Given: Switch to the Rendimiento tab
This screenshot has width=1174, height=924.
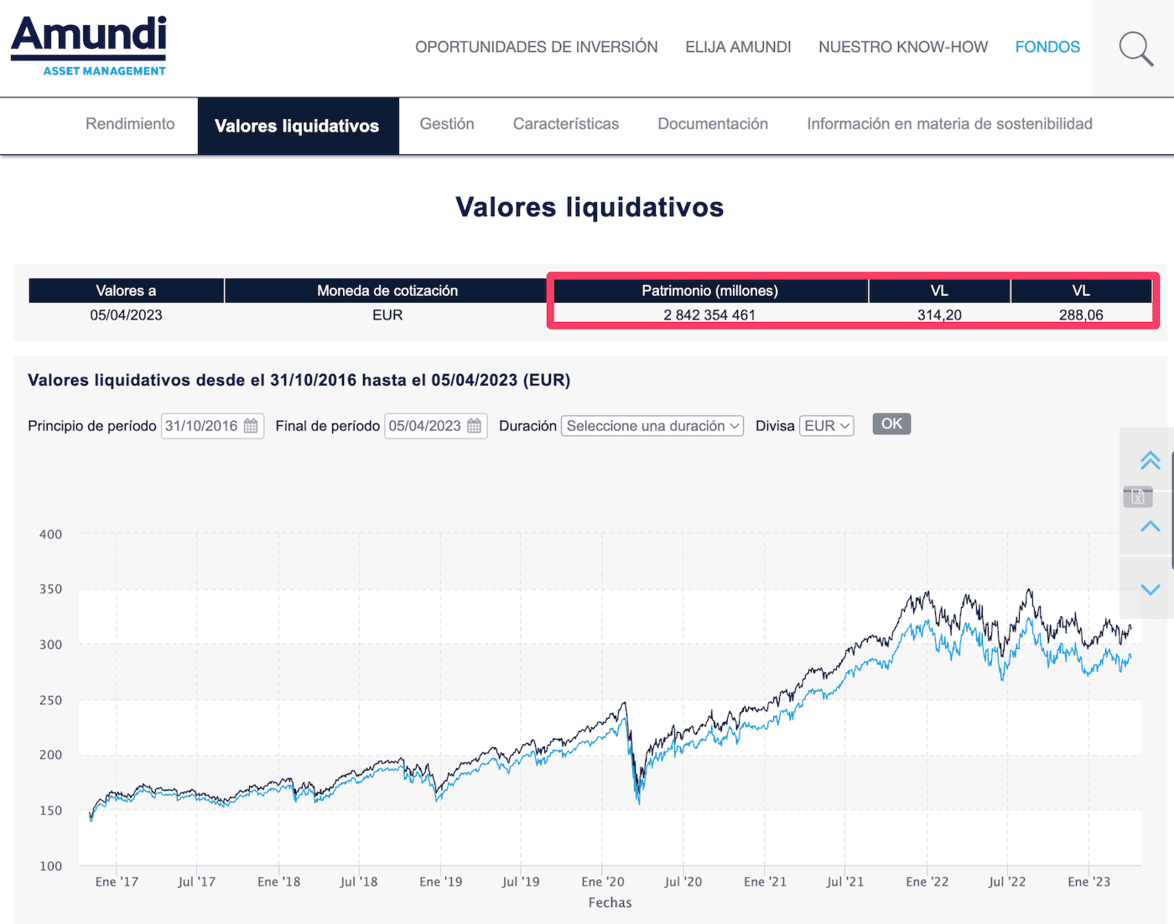Looking at the screenshot, I should click(130, 124).
